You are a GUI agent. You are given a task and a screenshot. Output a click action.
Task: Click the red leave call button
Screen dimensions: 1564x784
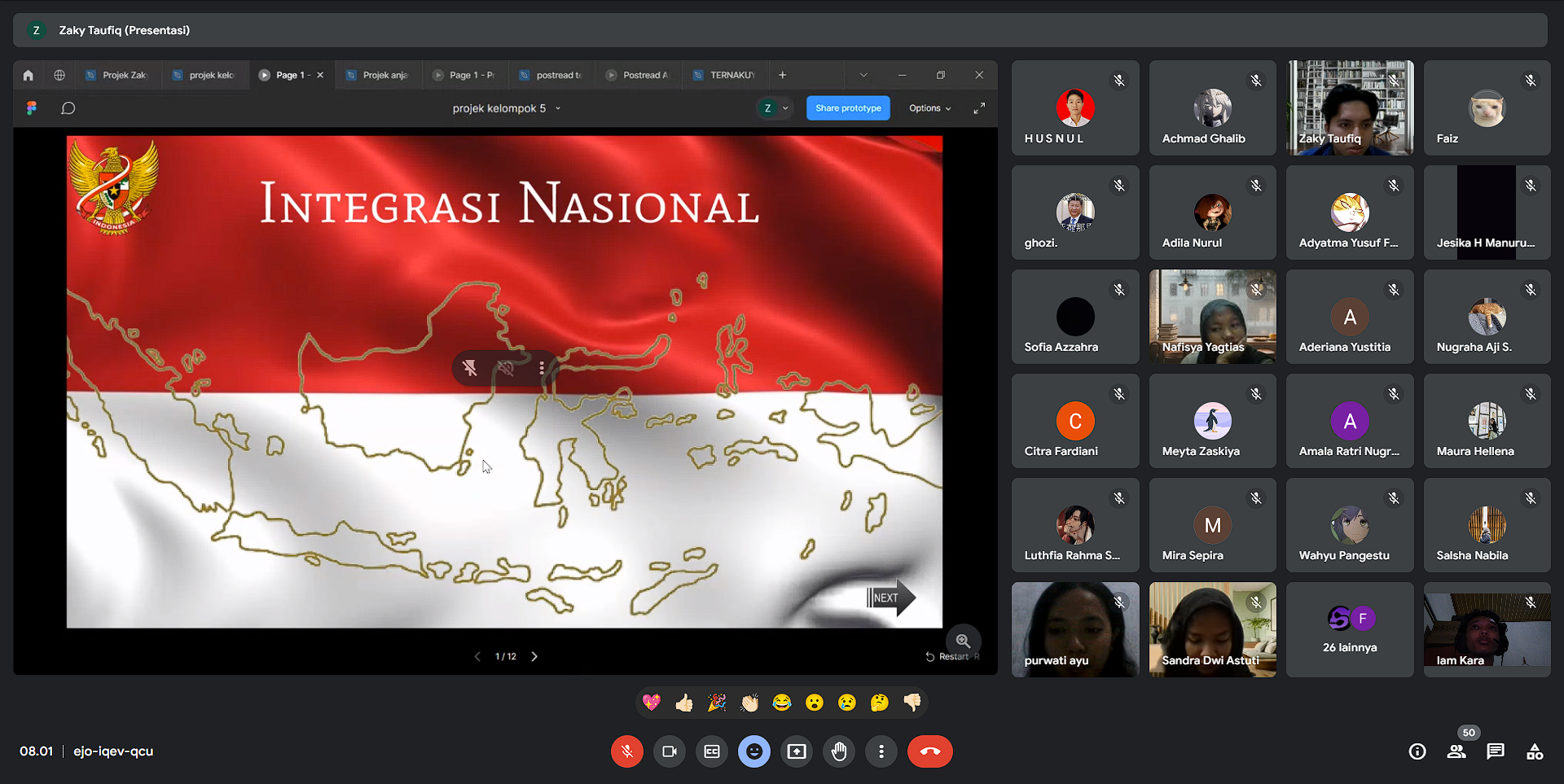click(x=929, y=751)
